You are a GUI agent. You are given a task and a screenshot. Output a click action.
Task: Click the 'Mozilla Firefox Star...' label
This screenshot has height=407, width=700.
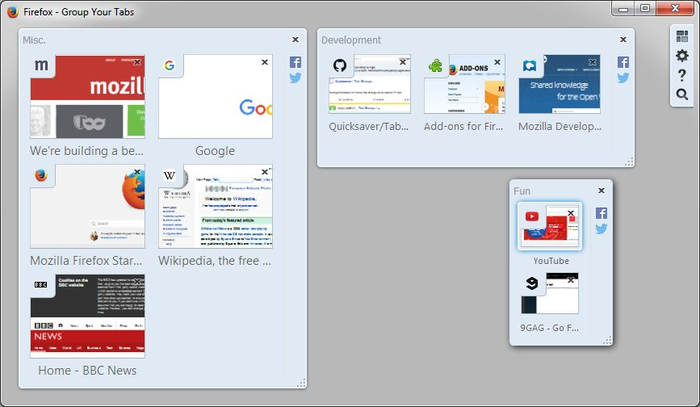tap(86, 261)
